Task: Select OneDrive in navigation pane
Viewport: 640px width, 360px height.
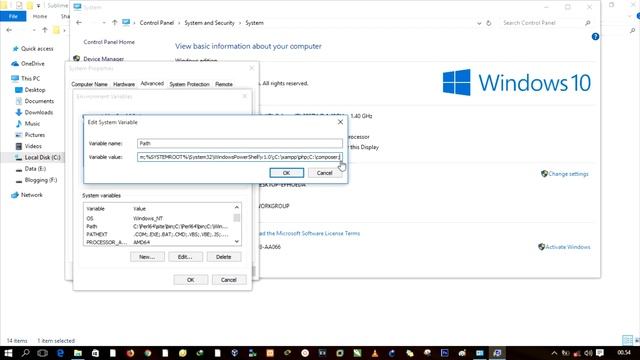Action: coord(33,64)
